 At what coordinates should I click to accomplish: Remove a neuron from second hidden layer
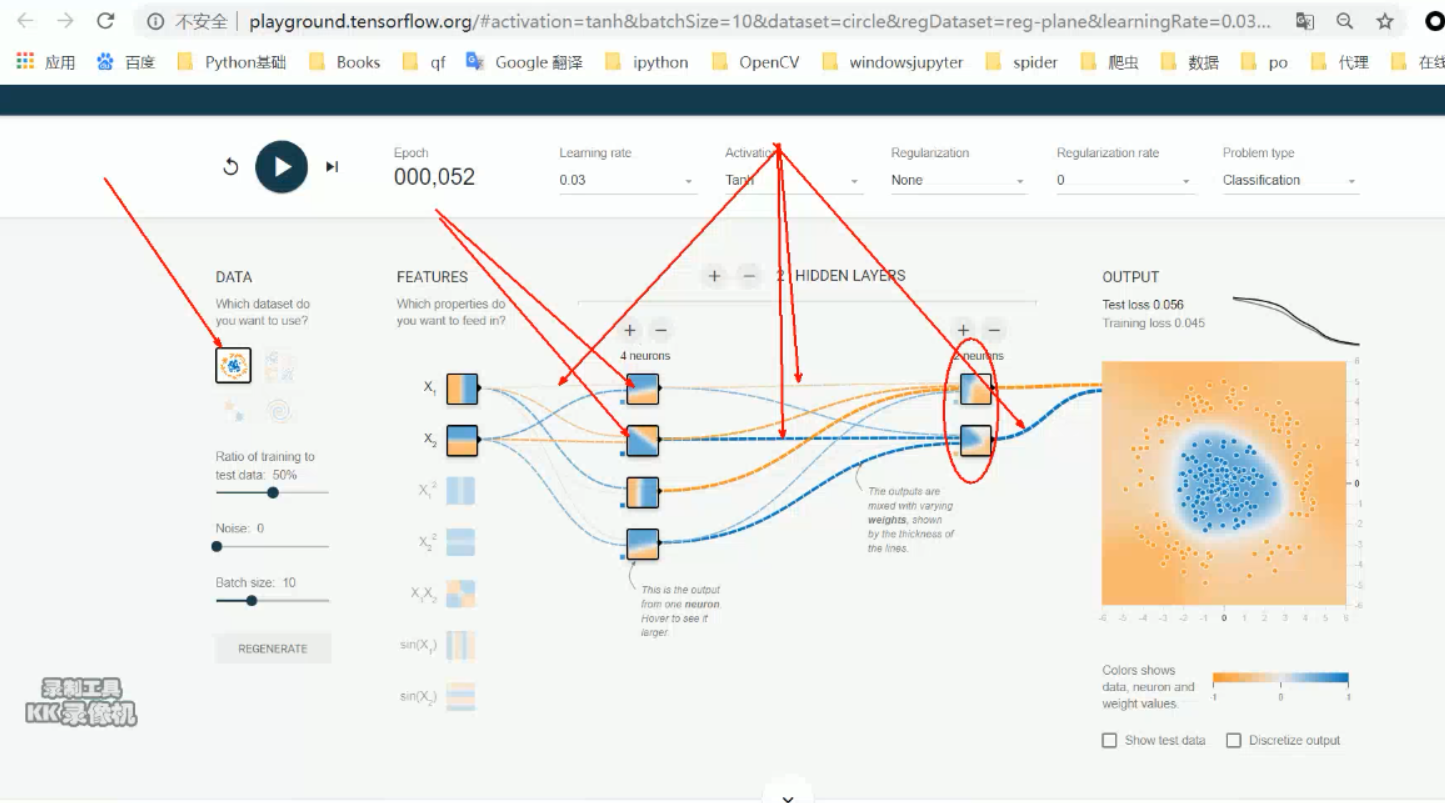(994, 331)
